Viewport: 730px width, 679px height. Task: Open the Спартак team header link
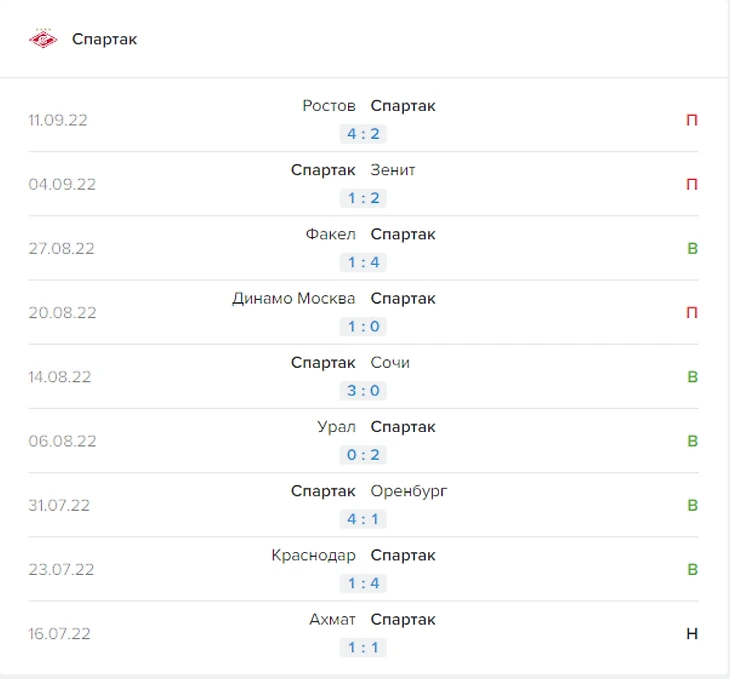104,39
